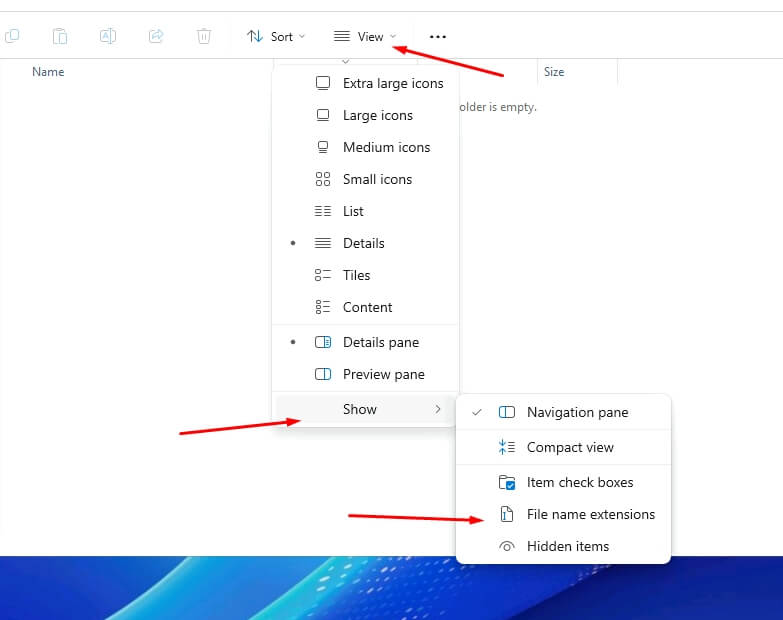Enable Item check boxes

click(x=563, y=482)
